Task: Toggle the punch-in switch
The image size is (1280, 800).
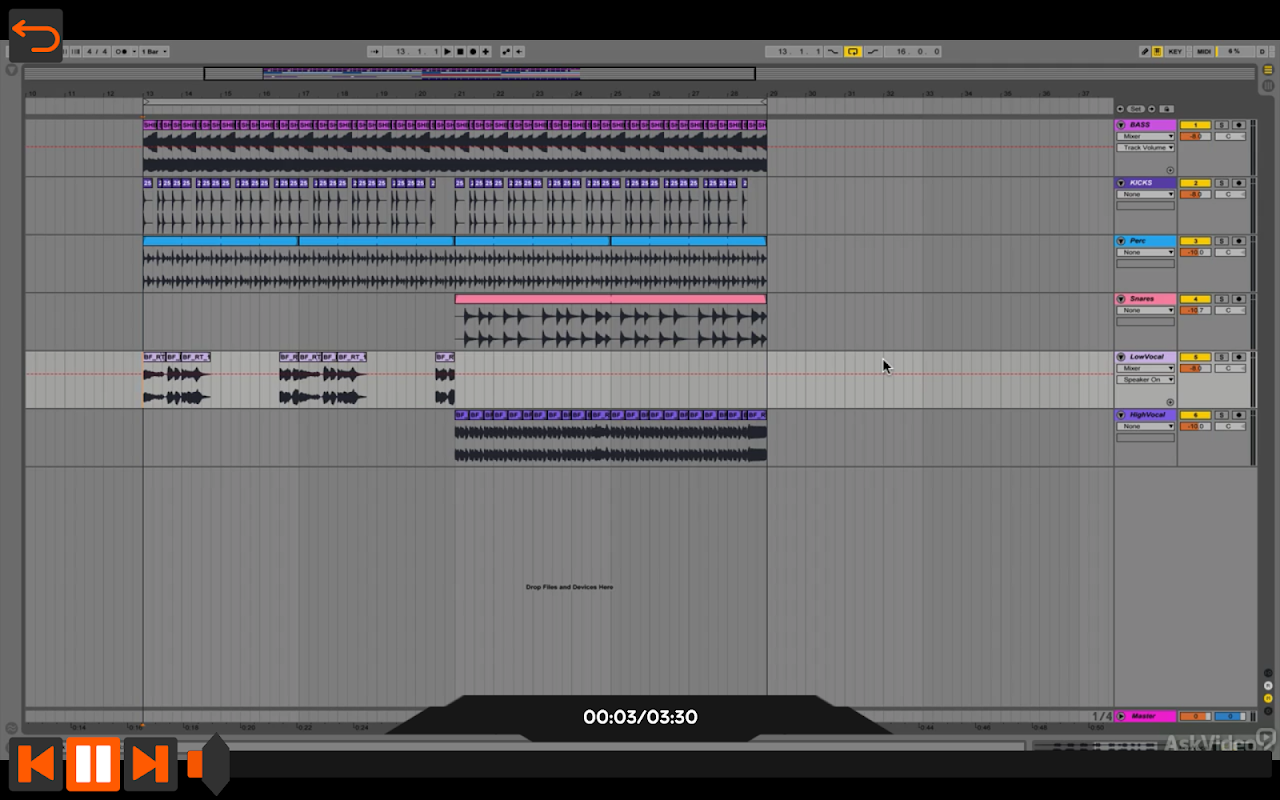Action: (x=833, y=51)
